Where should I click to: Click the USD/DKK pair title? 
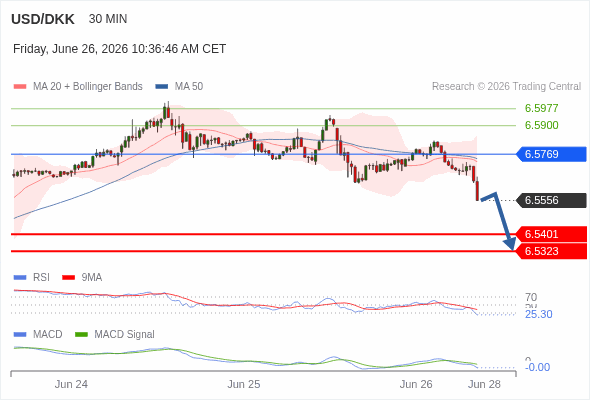coord(43,19)
